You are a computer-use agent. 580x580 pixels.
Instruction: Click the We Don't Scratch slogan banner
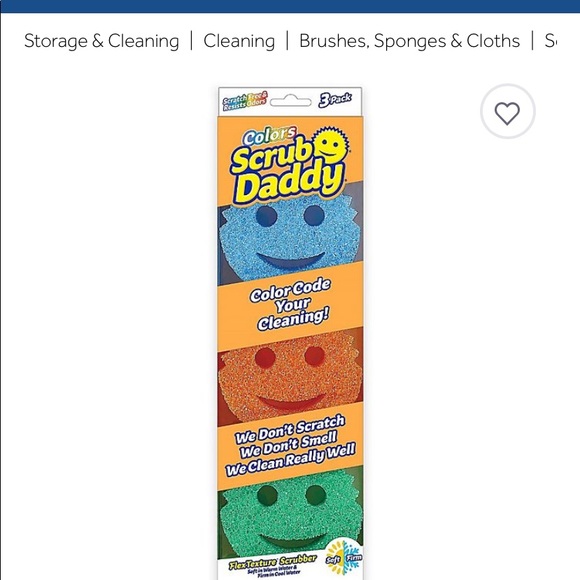(x=290, y=445)
